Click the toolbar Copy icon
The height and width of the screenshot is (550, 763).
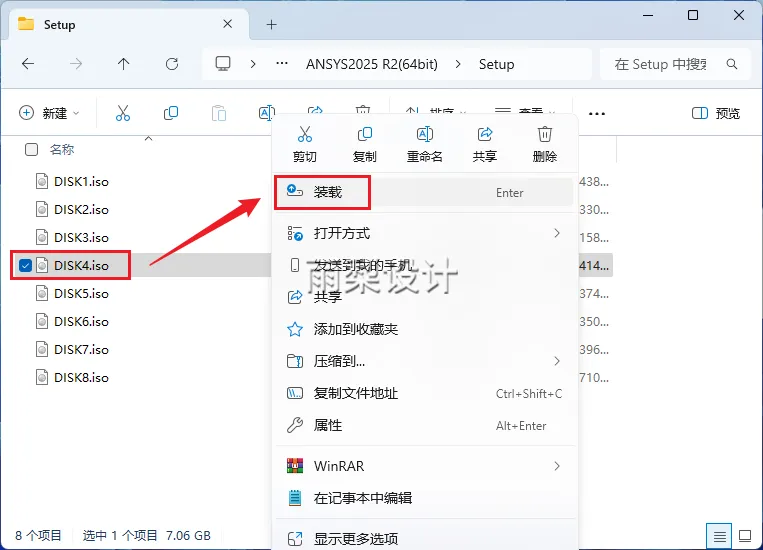click(171, 113)
